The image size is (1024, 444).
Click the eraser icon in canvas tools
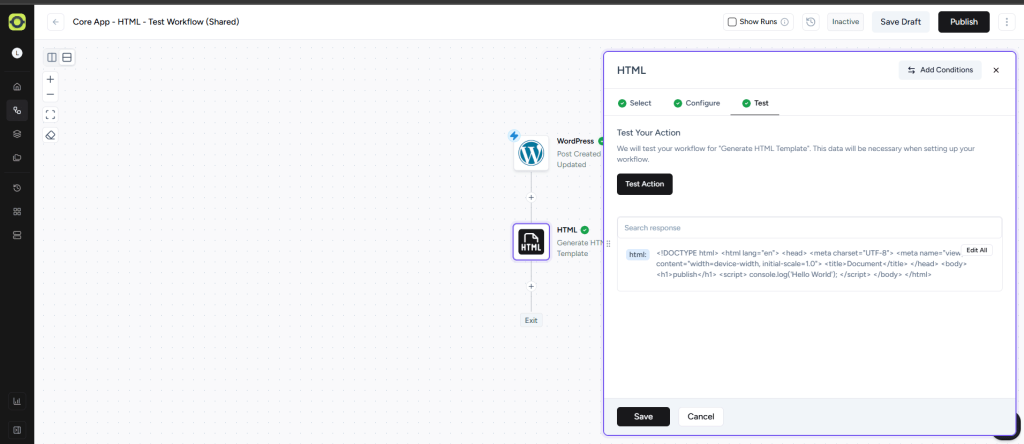tap(51, 134)
